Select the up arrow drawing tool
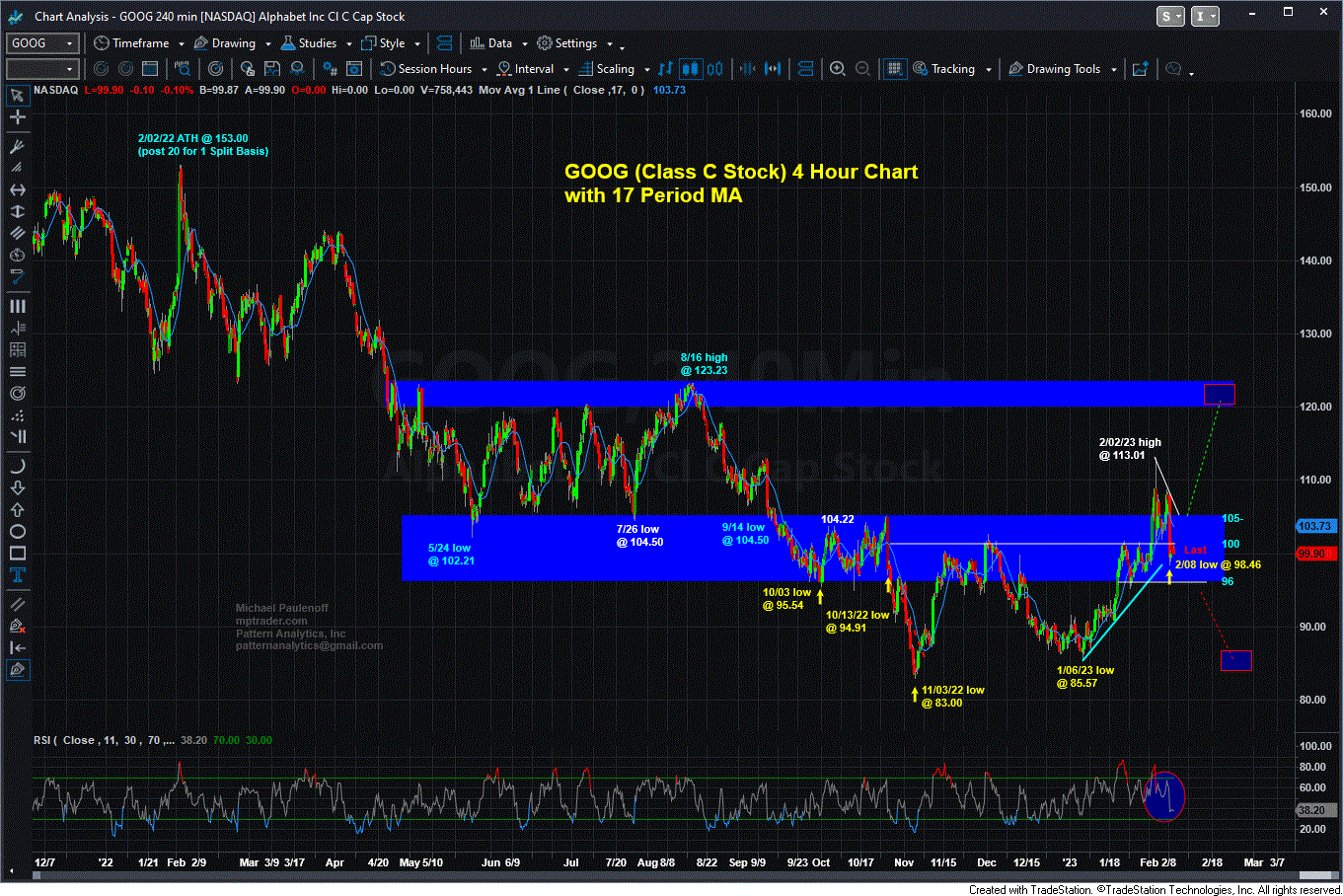The width and height of the screenshot is (1343, 896). coord(17,509)
